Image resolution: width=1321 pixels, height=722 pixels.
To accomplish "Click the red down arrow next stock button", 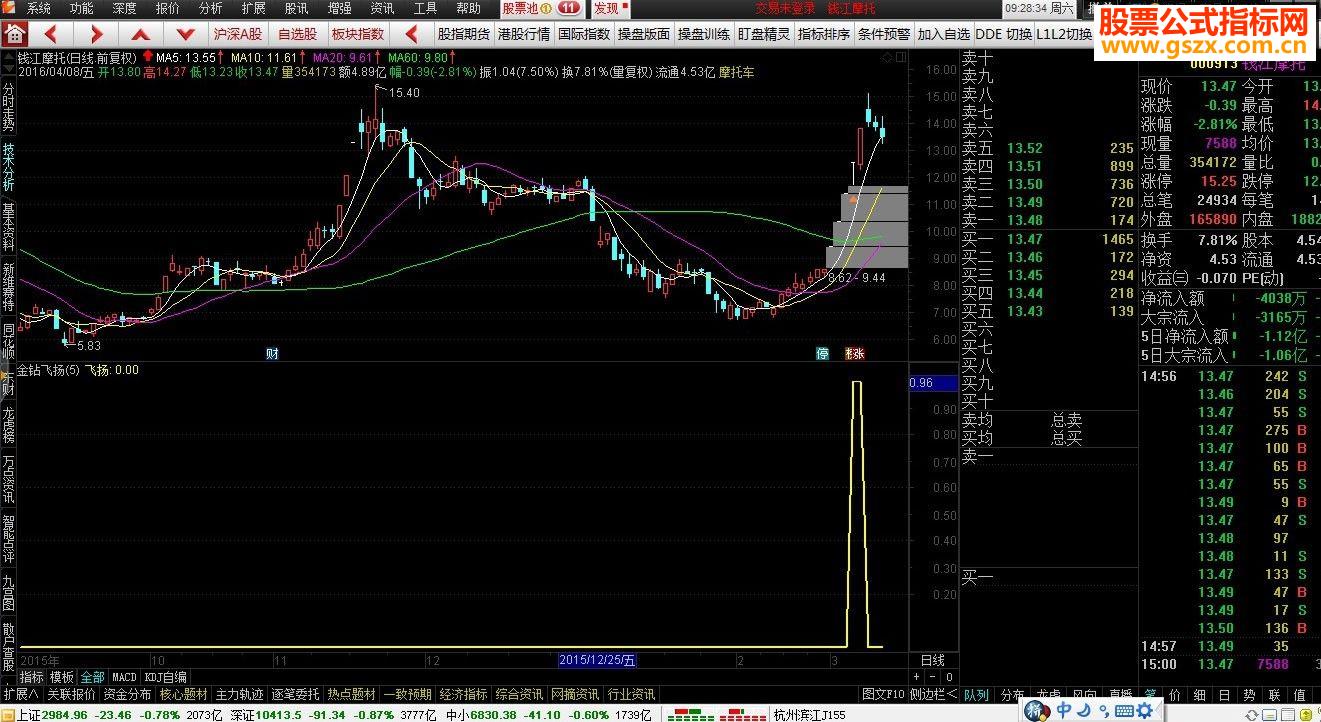I will (x=185, y=34).
